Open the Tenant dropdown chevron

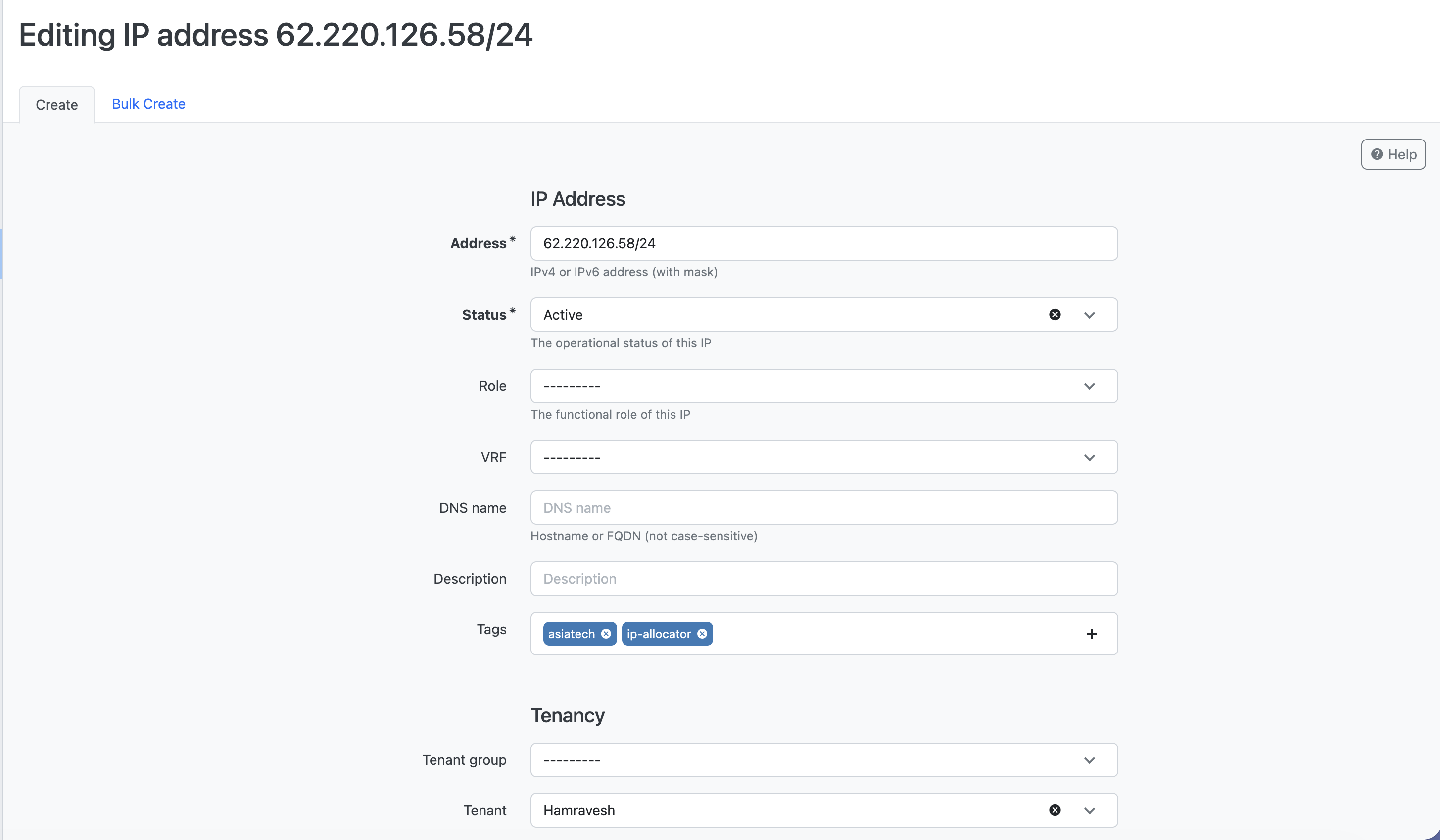tap(1089, 810)
